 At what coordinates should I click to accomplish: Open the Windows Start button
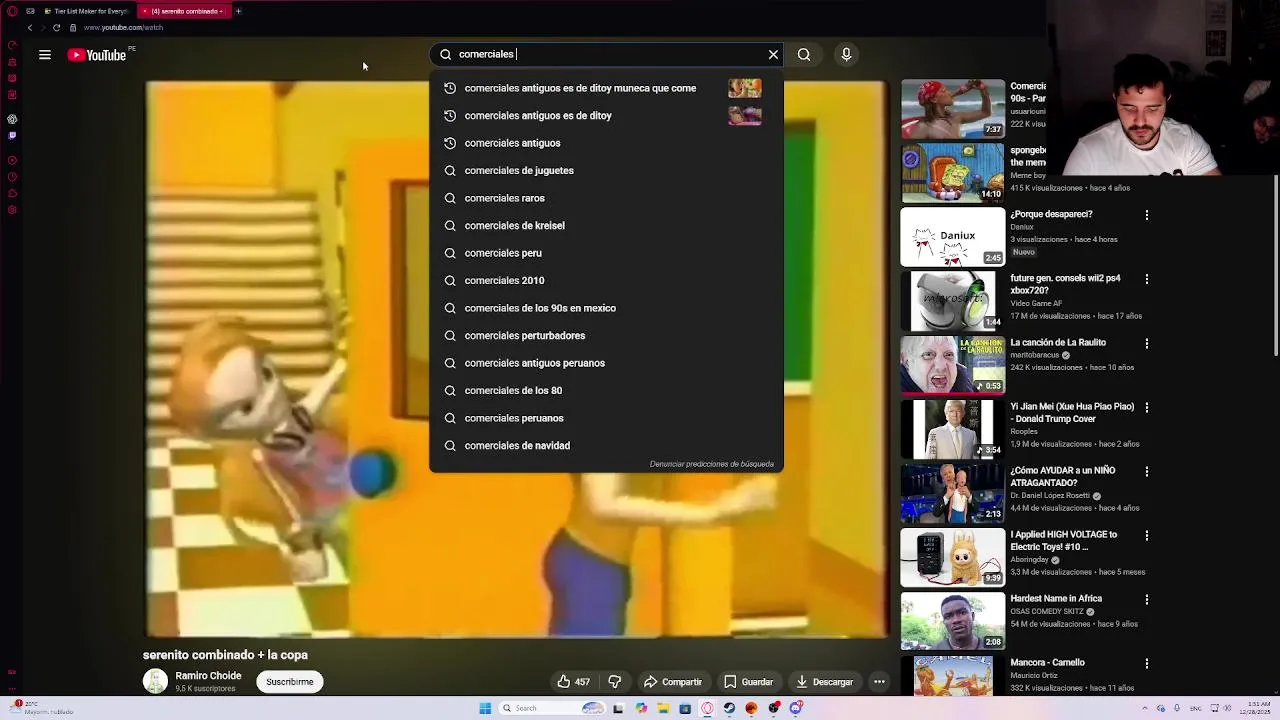pos(485,708)
